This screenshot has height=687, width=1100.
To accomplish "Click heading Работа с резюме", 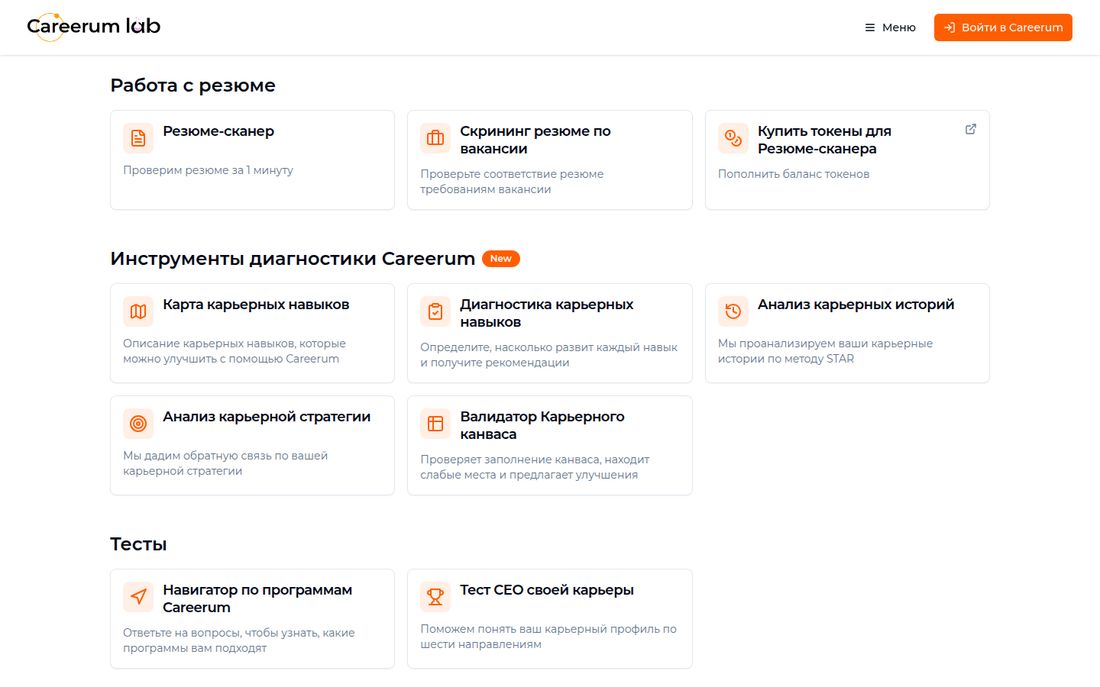I will click(193, 86).
